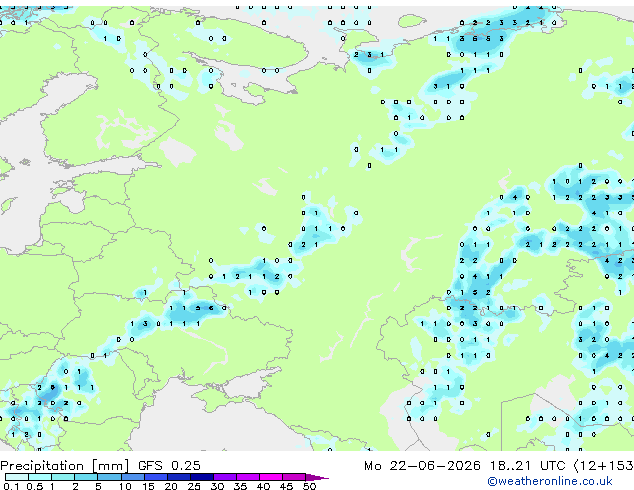Click the '25' legend scale value
The width and height of the screenshot is (634, 490).
tap(194, 486)
